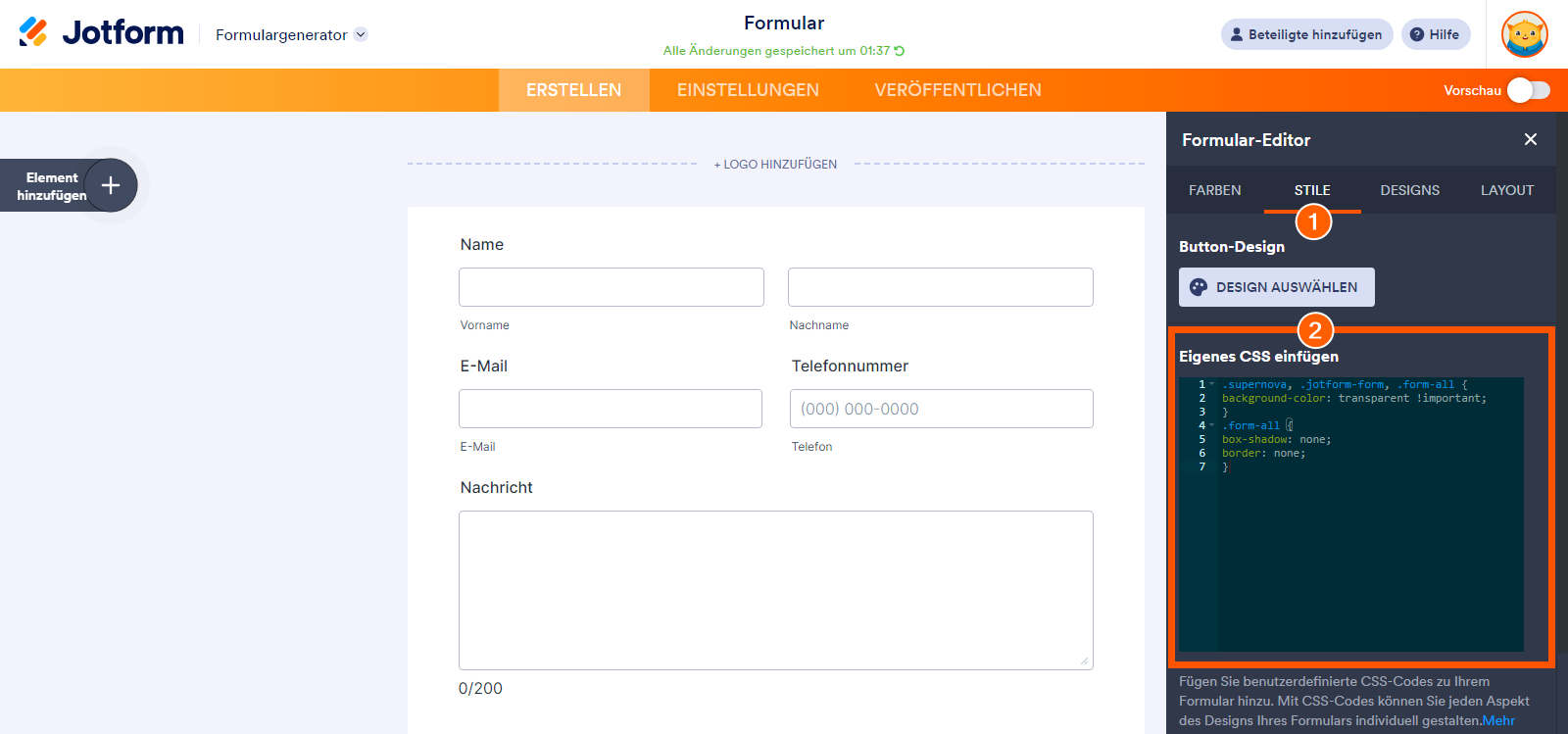Switch to the EINSTELLUNGEN tab
Viewport: 1568px width, 734px height.
pyautogui.click(x=748, y=90)
